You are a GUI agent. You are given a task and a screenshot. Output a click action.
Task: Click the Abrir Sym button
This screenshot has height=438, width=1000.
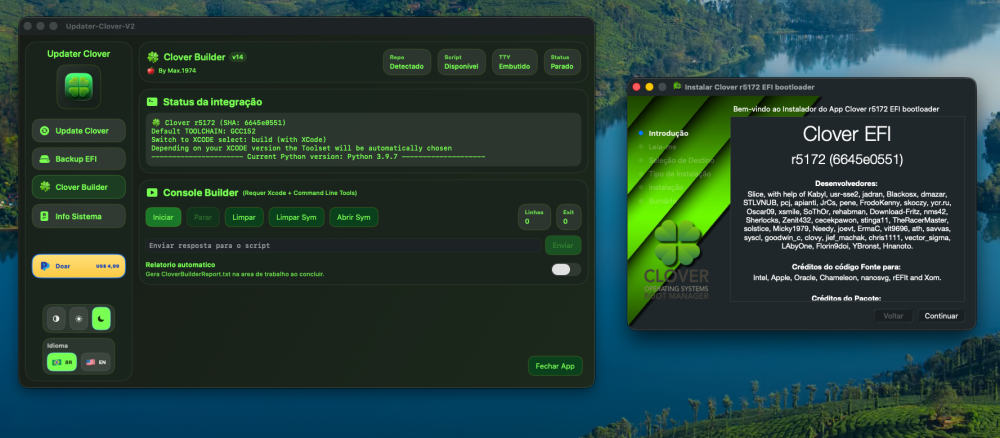354,217
